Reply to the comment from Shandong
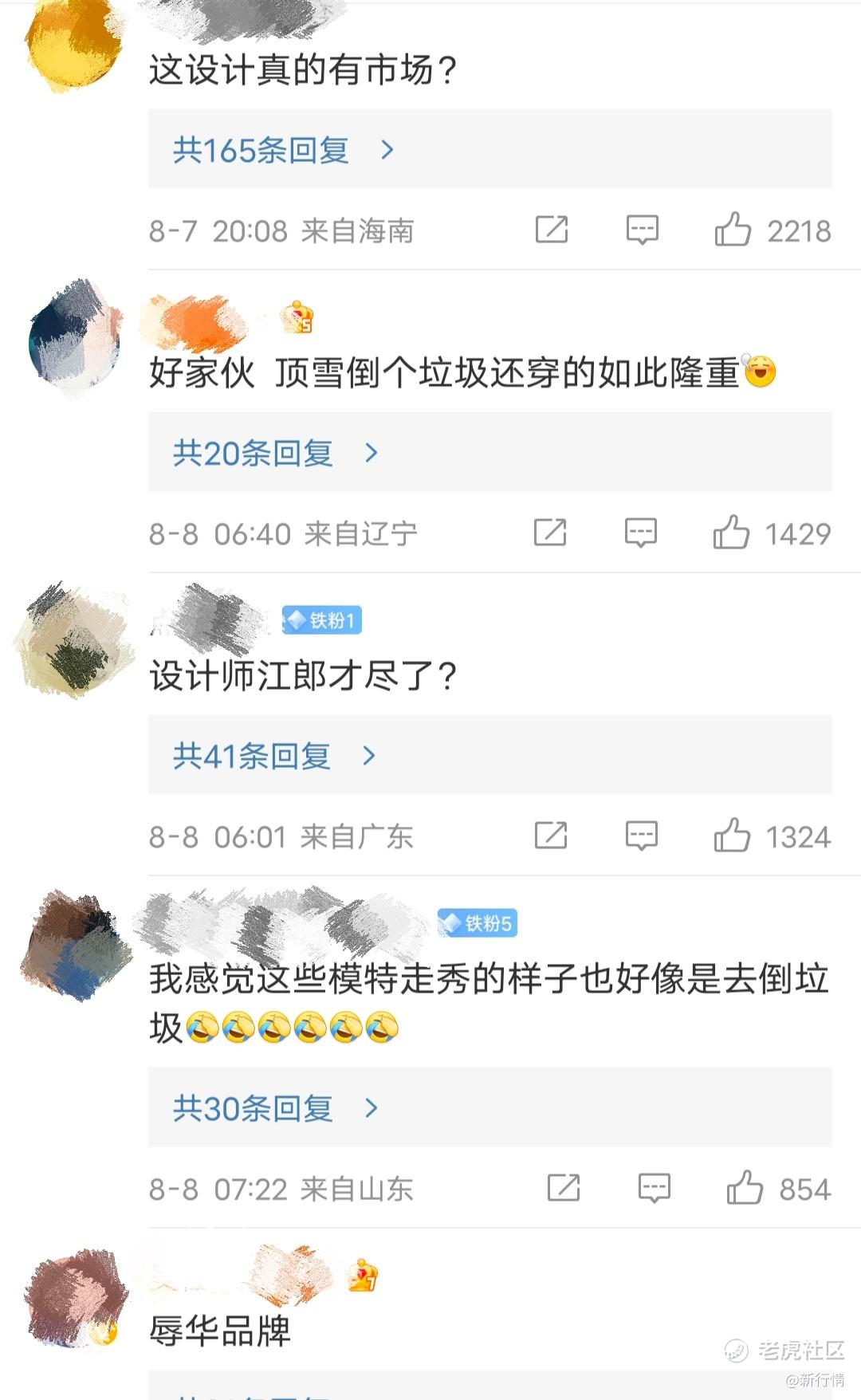861x1400 pixels. point(655,1188)
